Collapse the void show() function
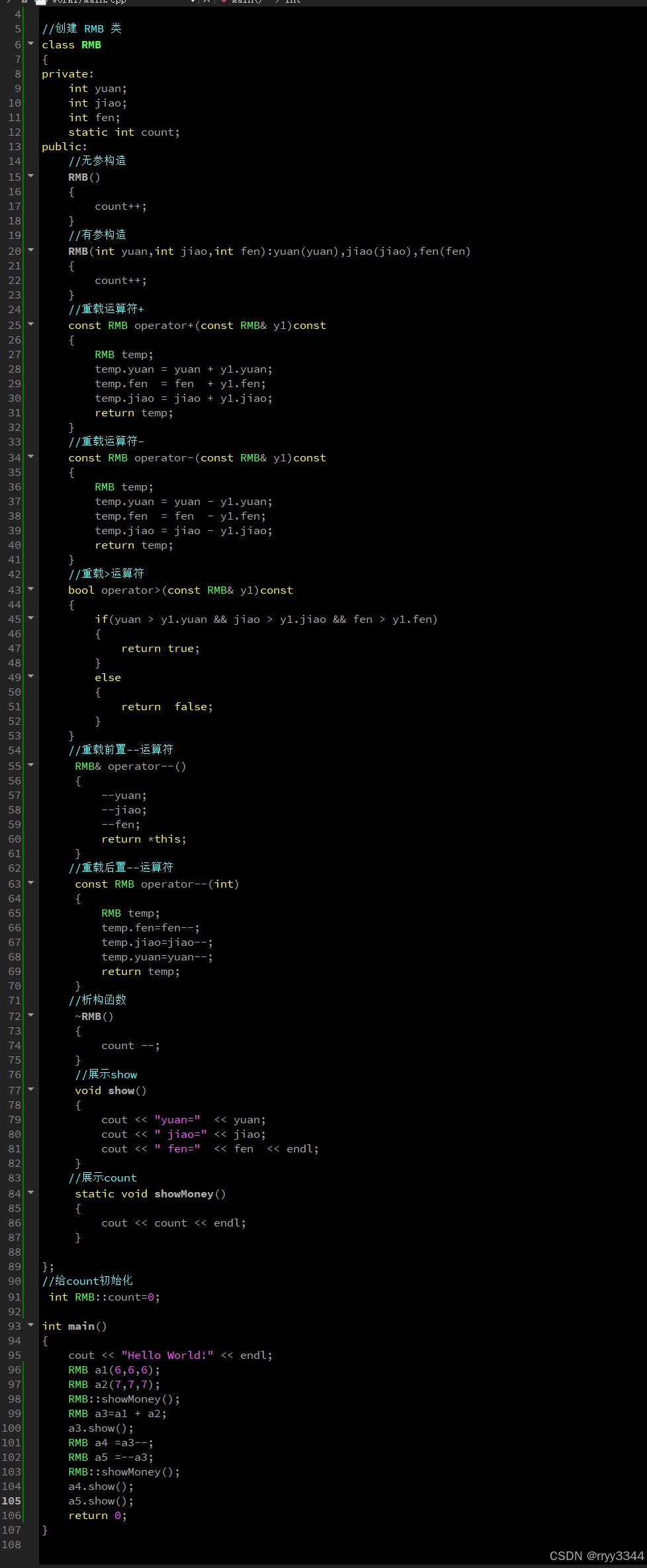Image resolution: width=647 pixels, height=1568 pixels. 30,1089
